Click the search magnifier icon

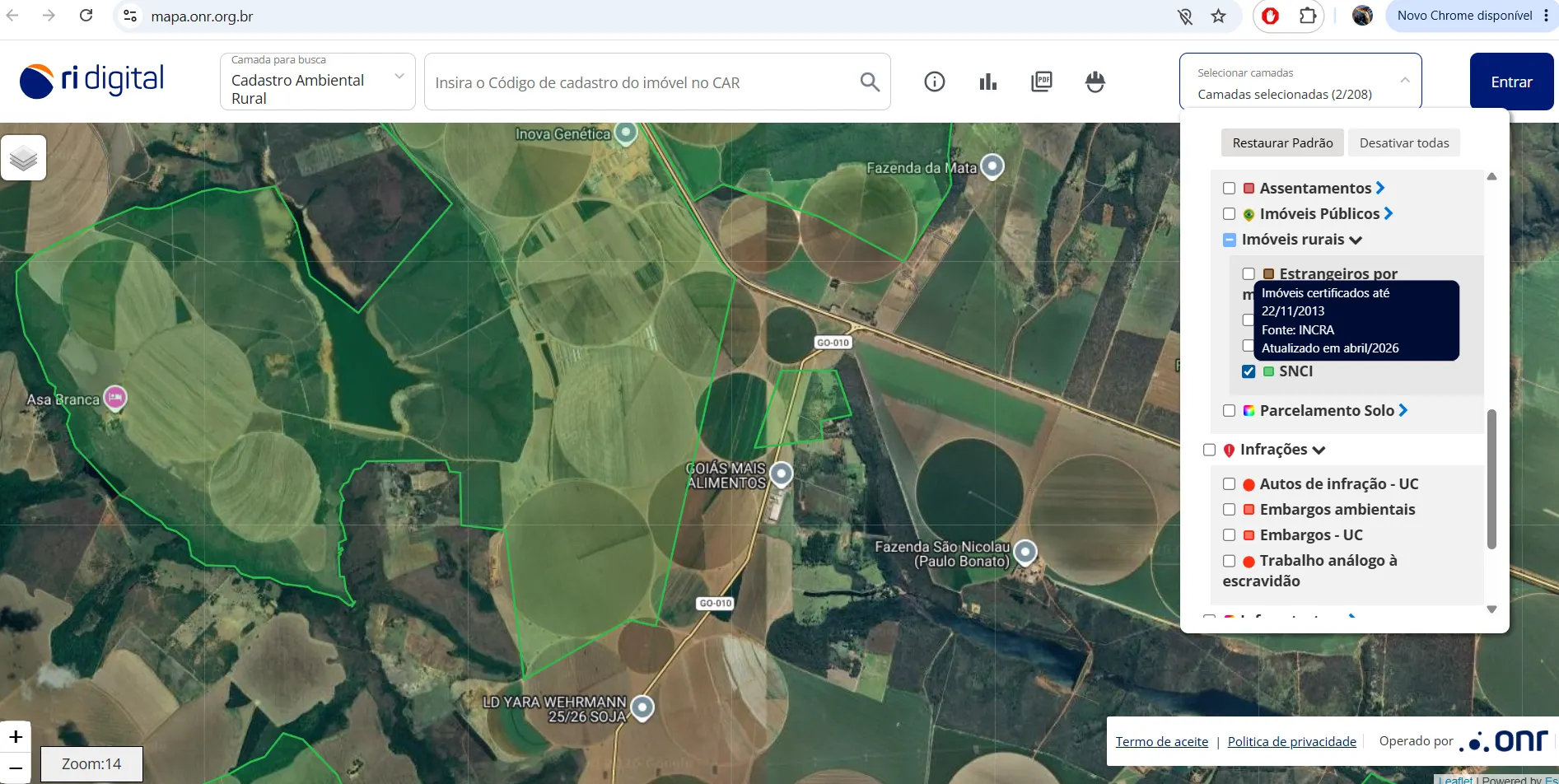click(870, 82)
